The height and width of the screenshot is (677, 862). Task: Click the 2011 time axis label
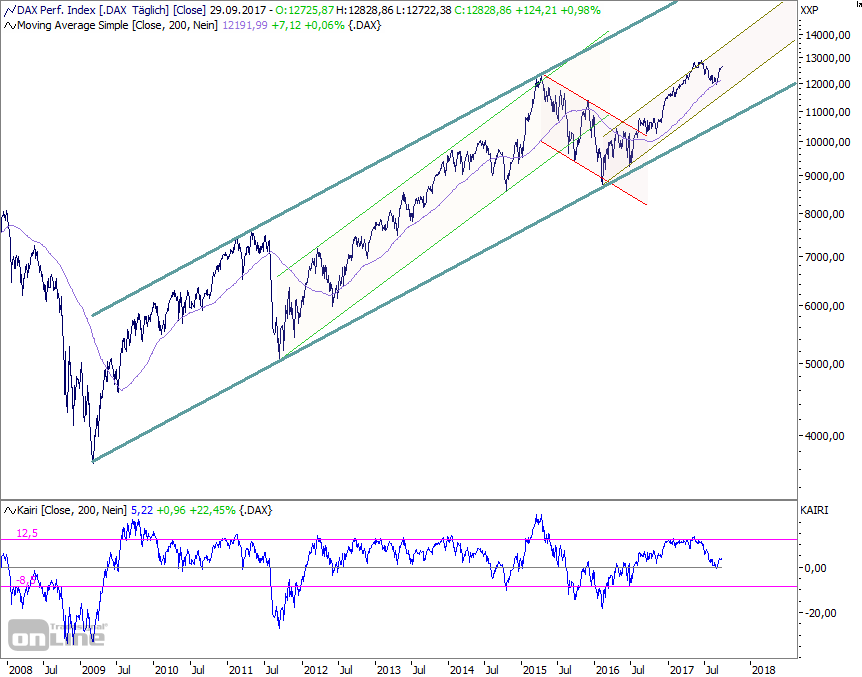[240, 670]
